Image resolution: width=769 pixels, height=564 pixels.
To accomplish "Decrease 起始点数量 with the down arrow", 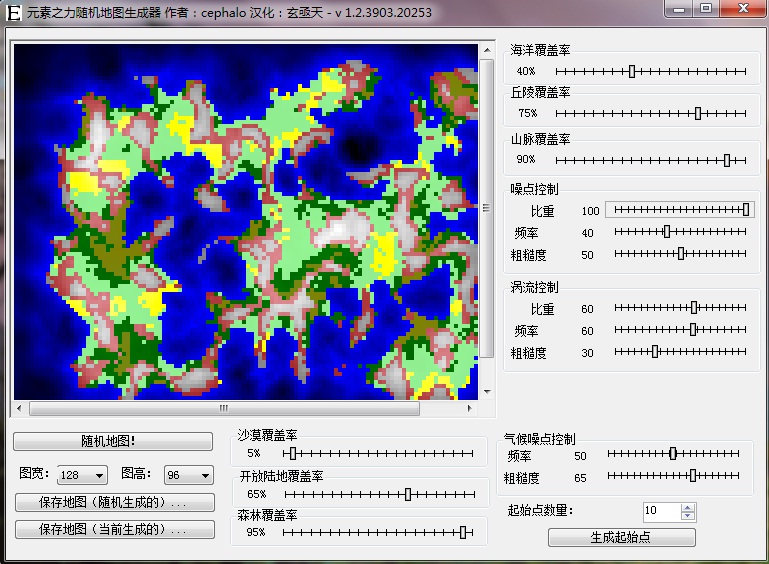I will (688, 515).
